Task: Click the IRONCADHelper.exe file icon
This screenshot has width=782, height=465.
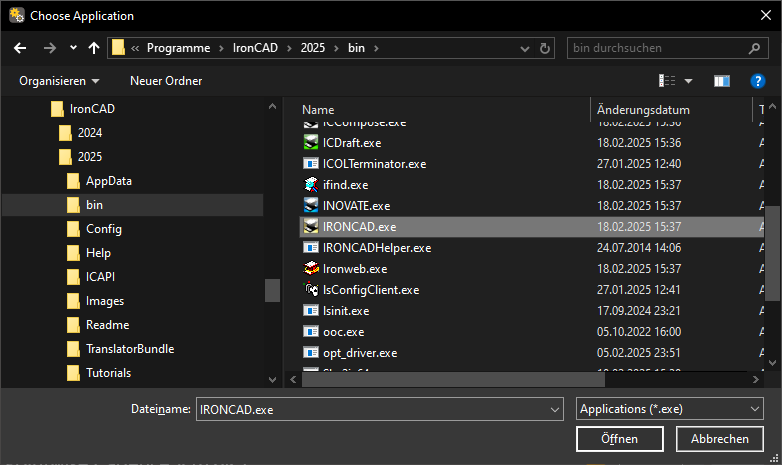Action: coord(311,247)
